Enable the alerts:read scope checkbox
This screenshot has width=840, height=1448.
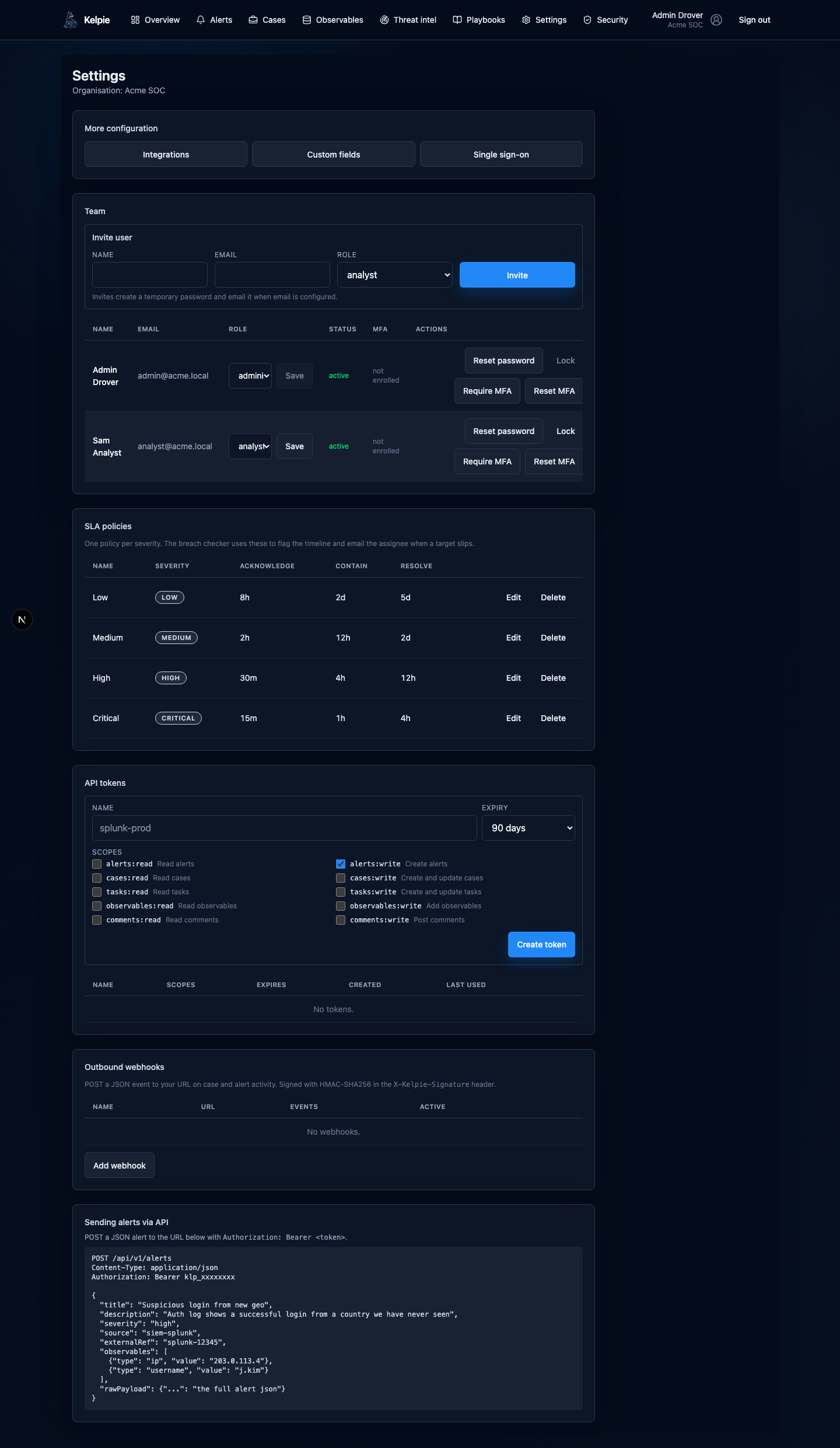[x=97, y=864]
